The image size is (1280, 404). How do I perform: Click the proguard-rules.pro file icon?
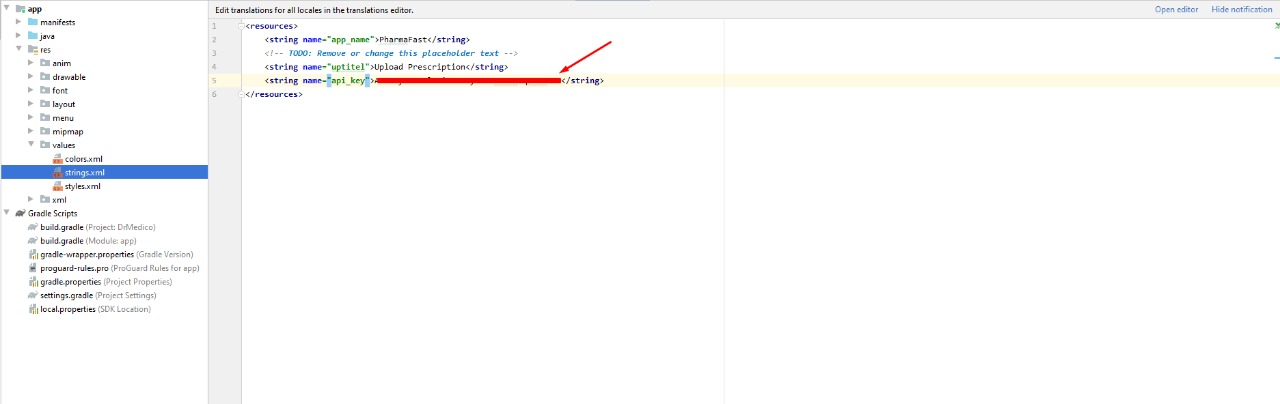click(33, 269)
